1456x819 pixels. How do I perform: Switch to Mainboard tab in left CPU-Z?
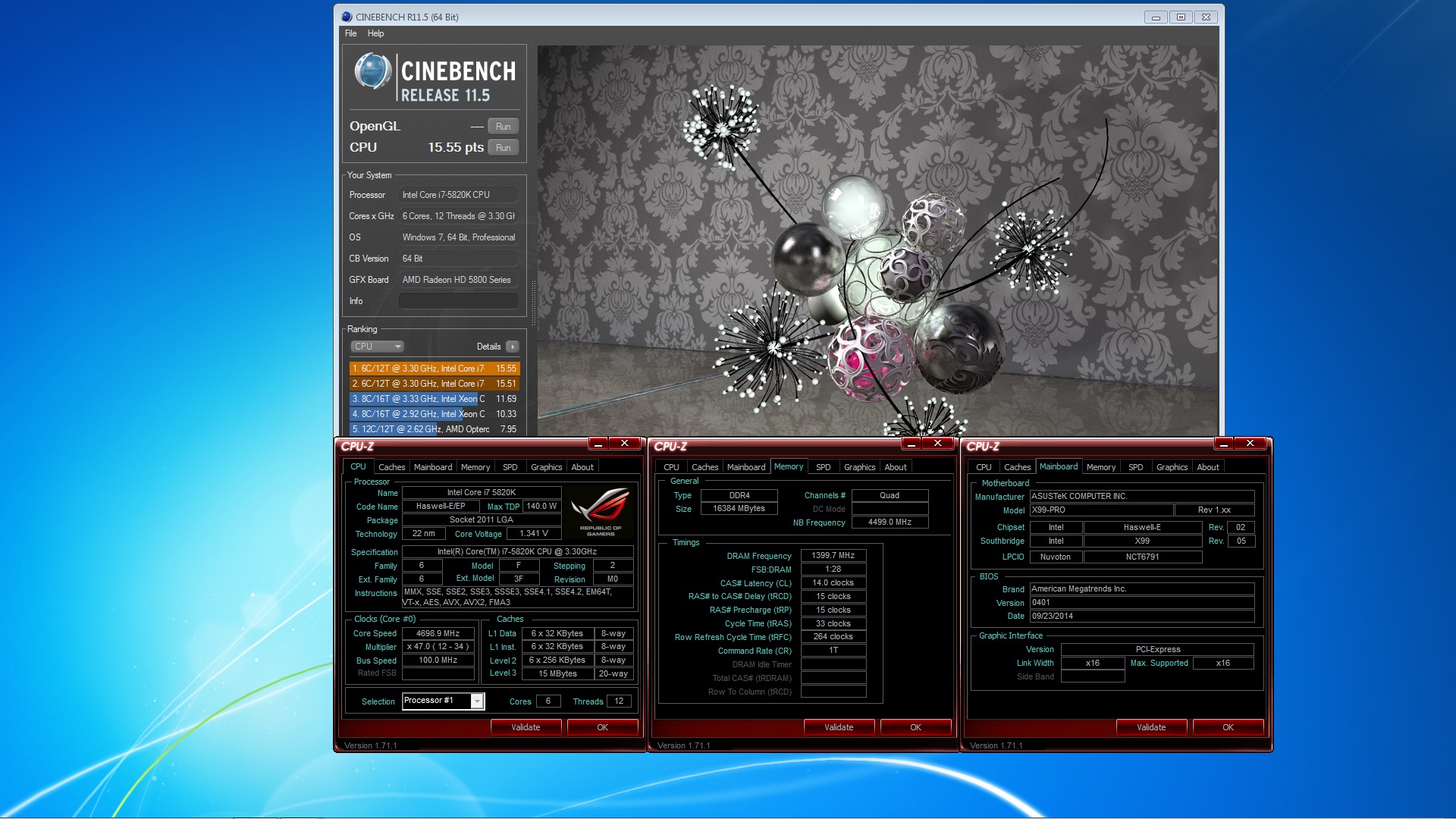[433, 467]
